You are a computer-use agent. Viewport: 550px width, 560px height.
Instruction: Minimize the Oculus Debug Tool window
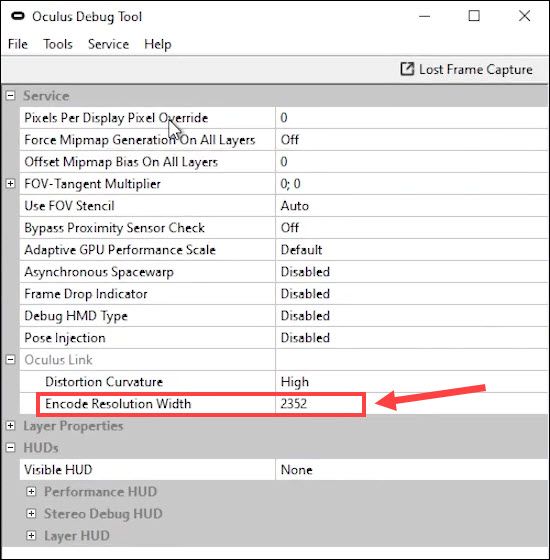tap(425, 16)
